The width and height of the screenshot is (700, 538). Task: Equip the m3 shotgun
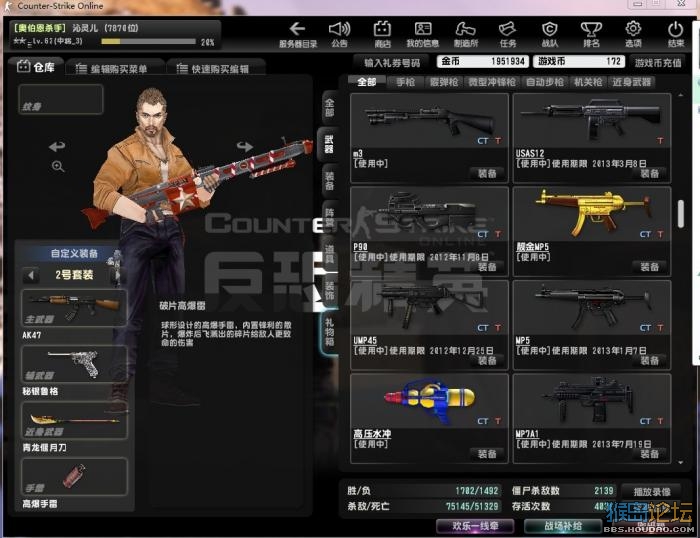coord(487,173)
